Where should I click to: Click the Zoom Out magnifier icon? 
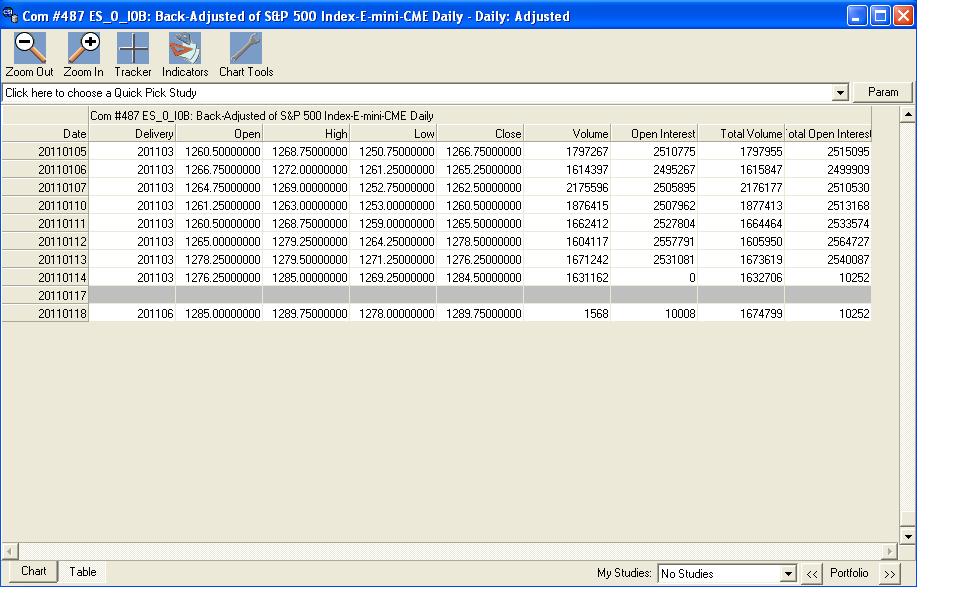pos(29,48)
